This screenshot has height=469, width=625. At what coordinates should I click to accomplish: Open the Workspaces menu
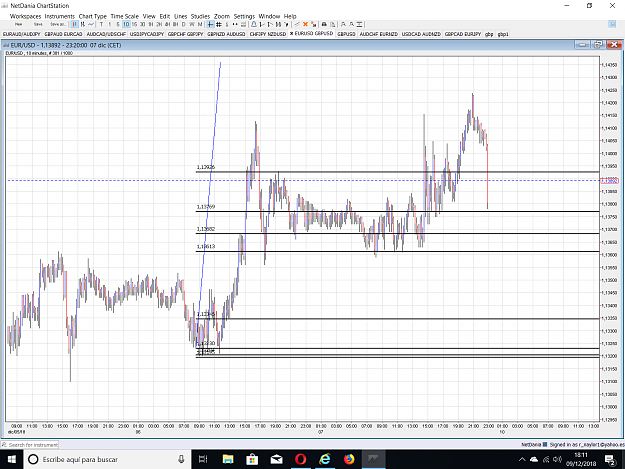click(x=26, y=16)
